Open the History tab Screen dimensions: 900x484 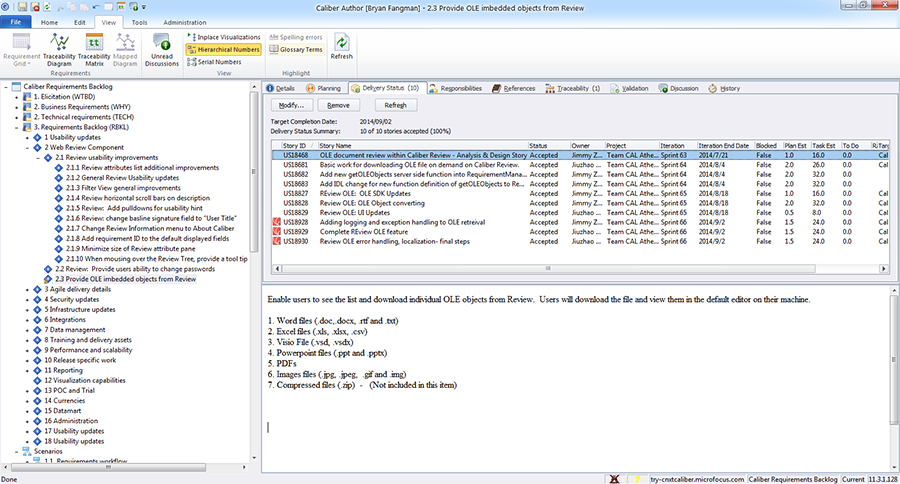pos(724,88)
